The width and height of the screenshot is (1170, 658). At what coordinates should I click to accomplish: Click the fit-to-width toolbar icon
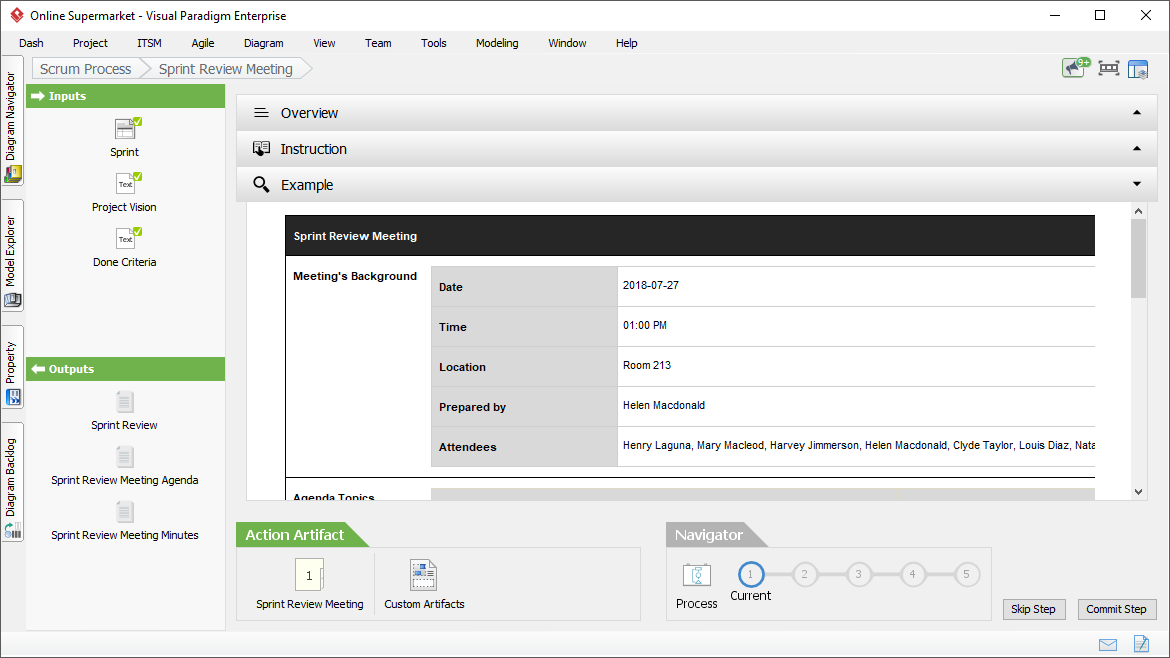click(1109, 69)
